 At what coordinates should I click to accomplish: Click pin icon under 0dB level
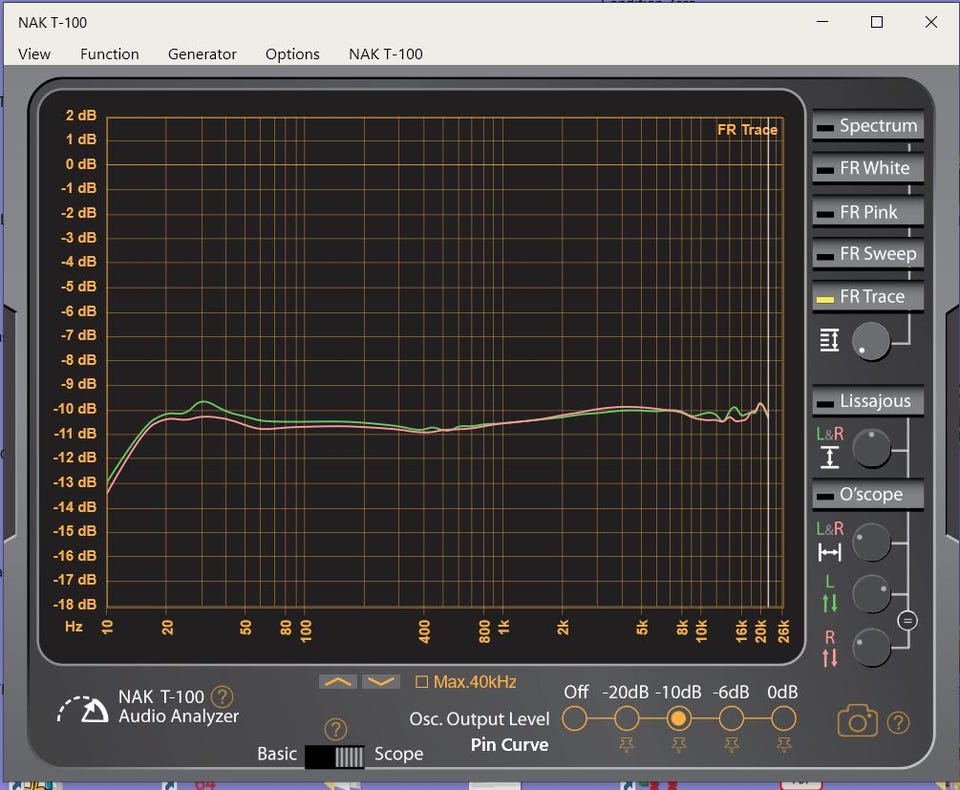tap(783, 744)
